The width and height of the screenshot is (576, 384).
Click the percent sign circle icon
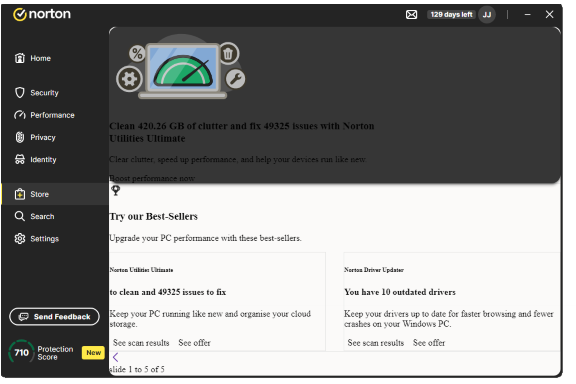(x=137, y=54)
